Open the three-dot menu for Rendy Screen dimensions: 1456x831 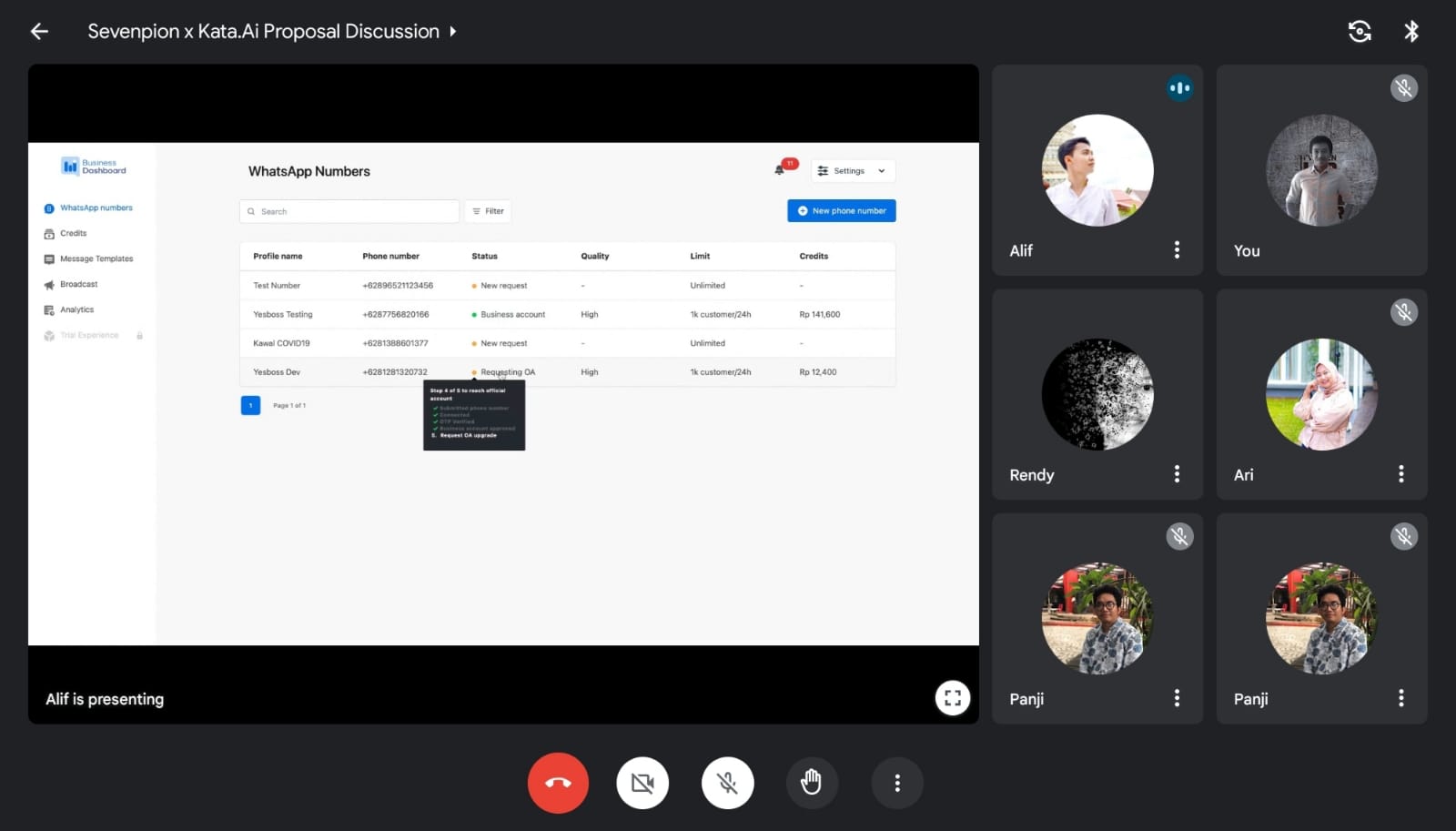point(1177,474)
